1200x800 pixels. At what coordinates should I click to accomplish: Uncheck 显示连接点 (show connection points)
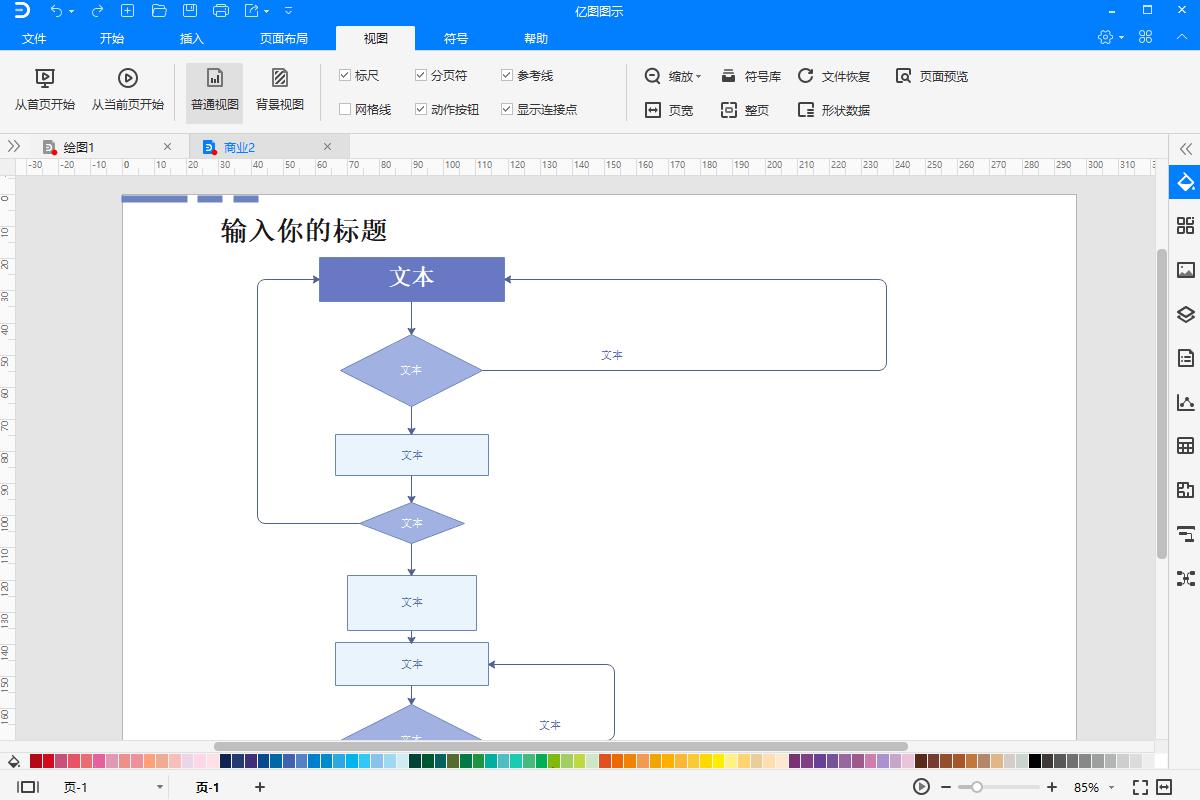(x=506, y=110)
